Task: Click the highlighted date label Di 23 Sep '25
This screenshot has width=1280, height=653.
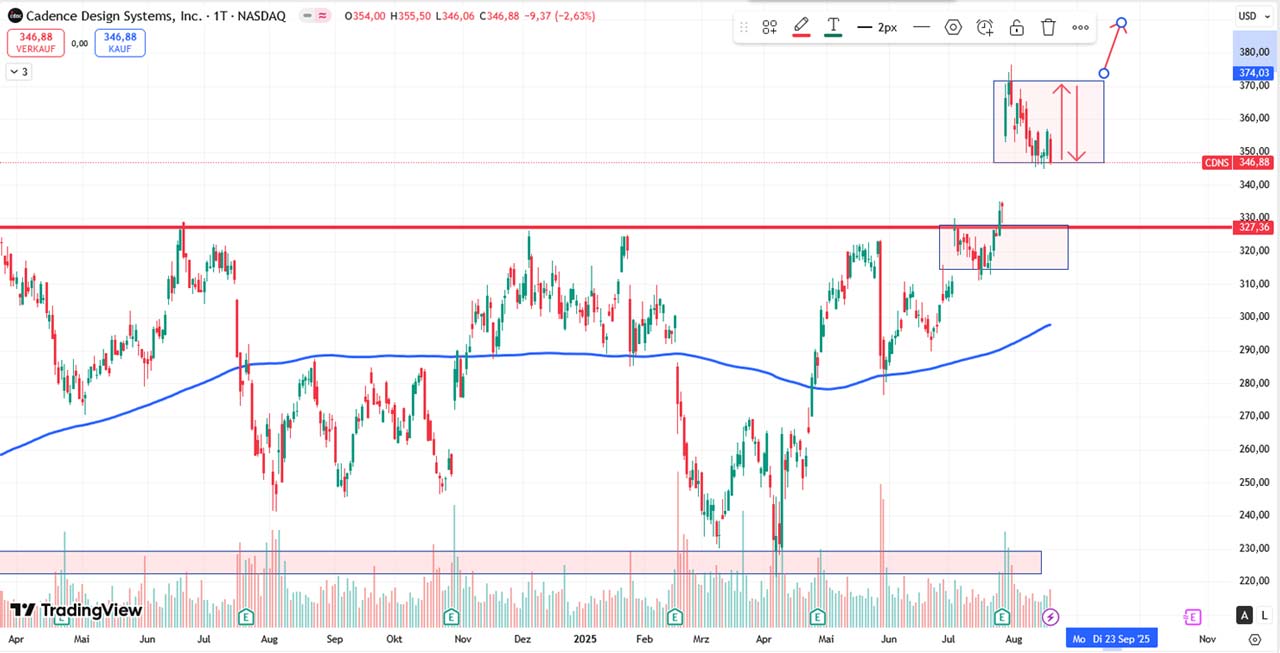Action: tap(1121, 639)
